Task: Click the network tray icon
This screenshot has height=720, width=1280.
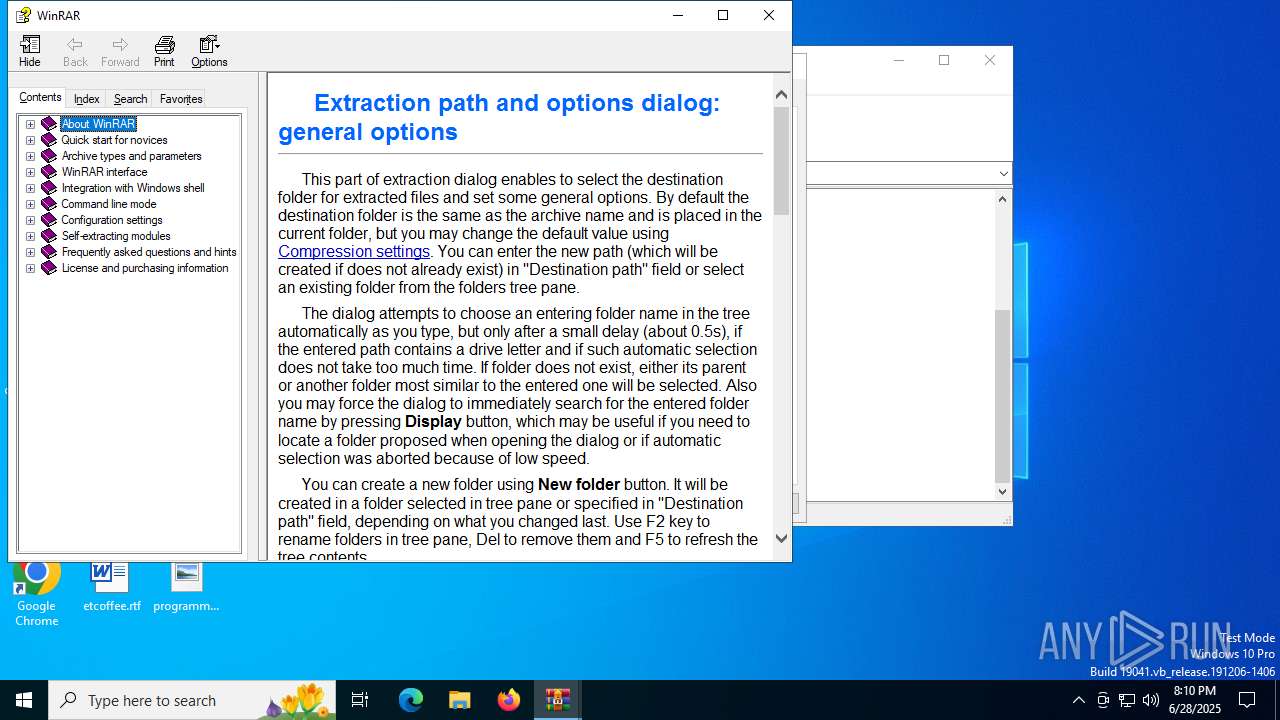Action: click(x=1127, y=700)
